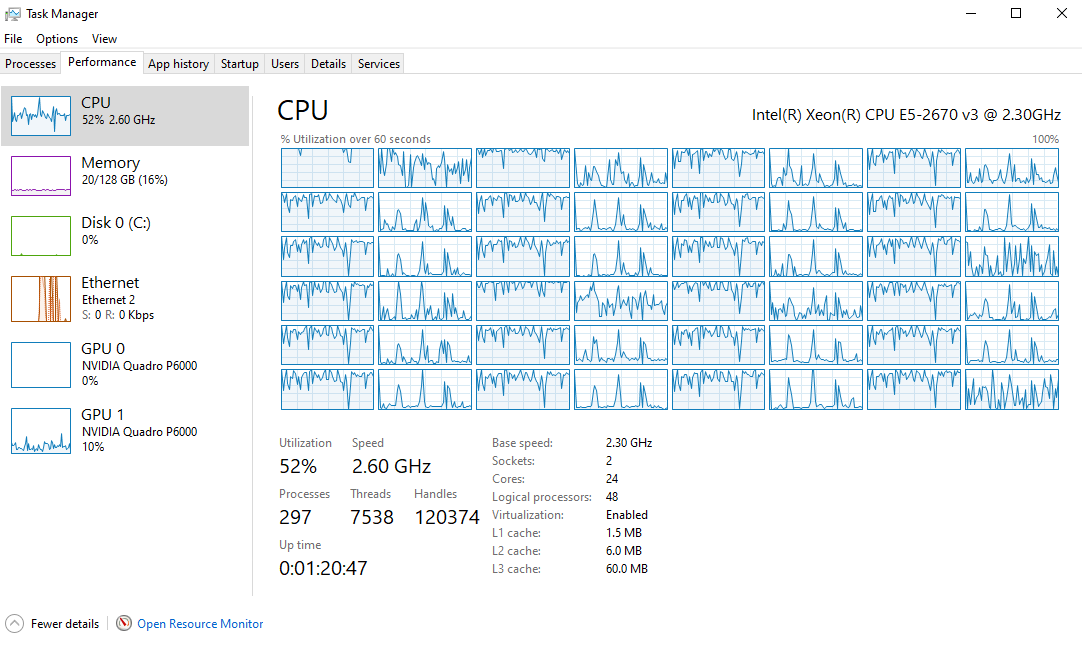
Task: Open Resource Monitor link
Action: click(200, 623)
